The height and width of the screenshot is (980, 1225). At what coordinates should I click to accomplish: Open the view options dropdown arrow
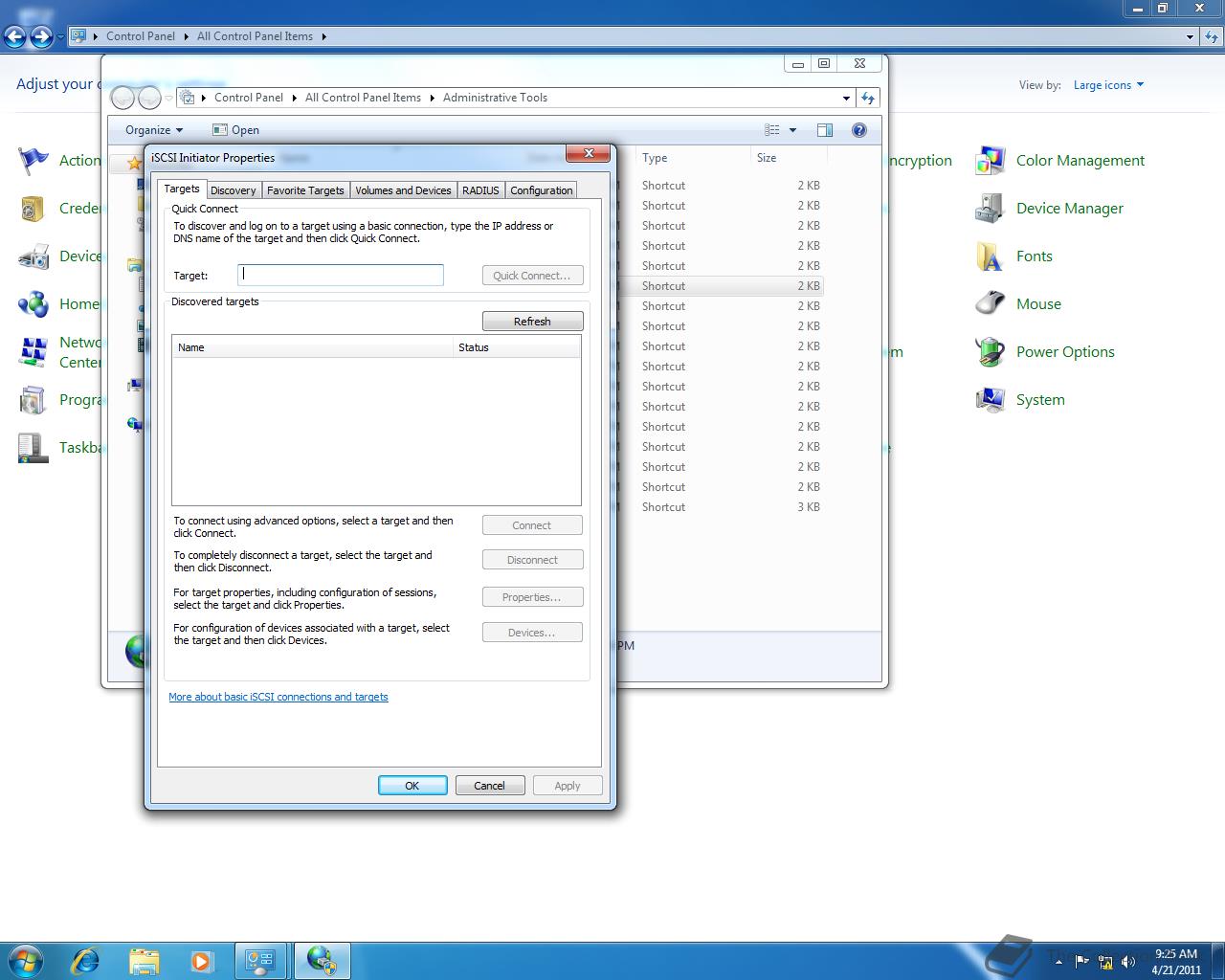792,130
